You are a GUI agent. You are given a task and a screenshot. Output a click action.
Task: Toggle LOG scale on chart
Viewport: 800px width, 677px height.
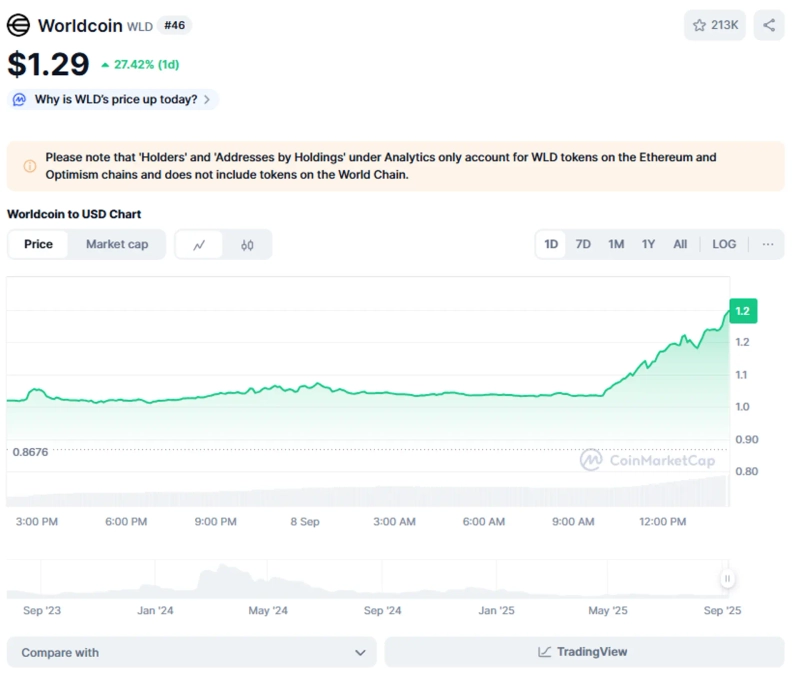click(x=724, y=244)
